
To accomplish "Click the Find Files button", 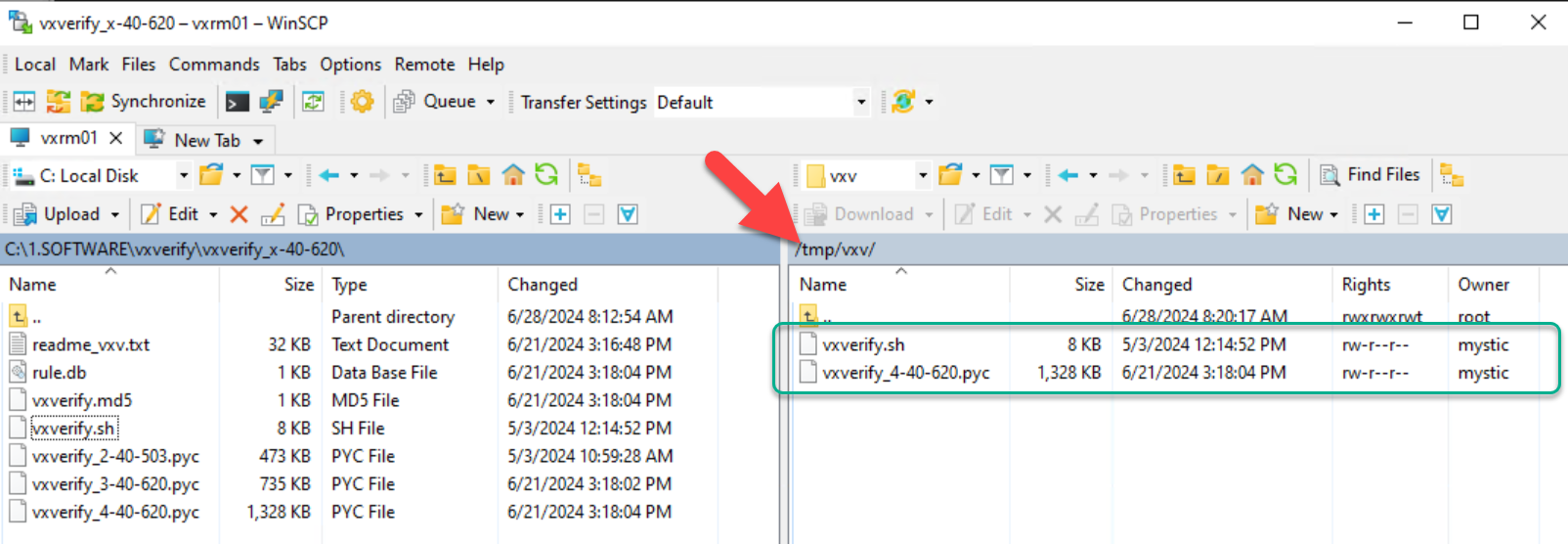I will pyautogui.click(x=1371, y=175).
